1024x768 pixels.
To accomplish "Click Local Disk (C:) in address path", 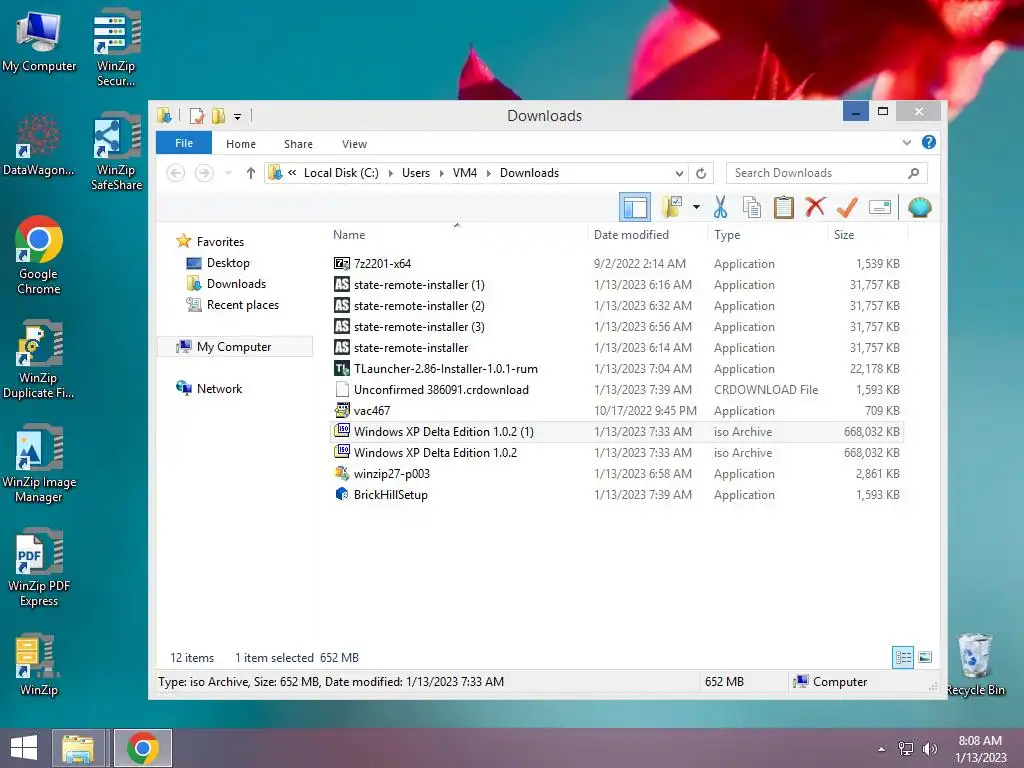I will (x=341, y=173).
